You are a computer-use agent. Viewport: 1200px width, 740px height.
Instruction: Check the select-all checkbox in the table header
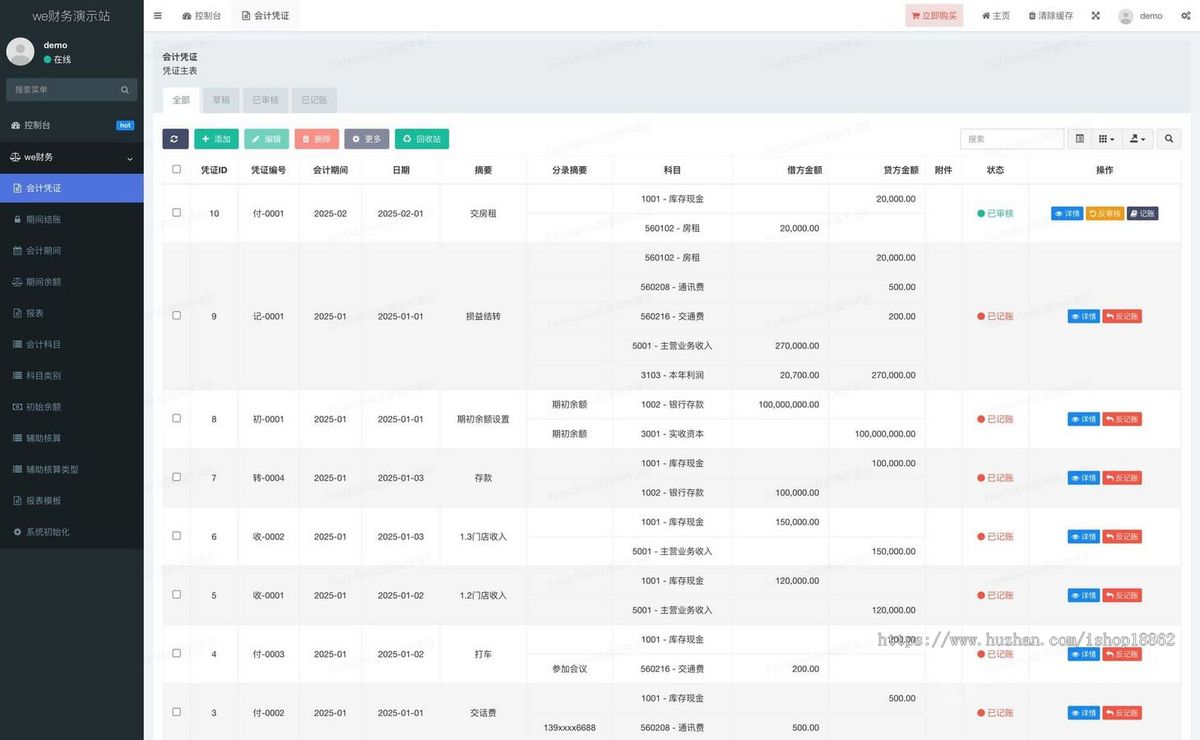point(176,170)
